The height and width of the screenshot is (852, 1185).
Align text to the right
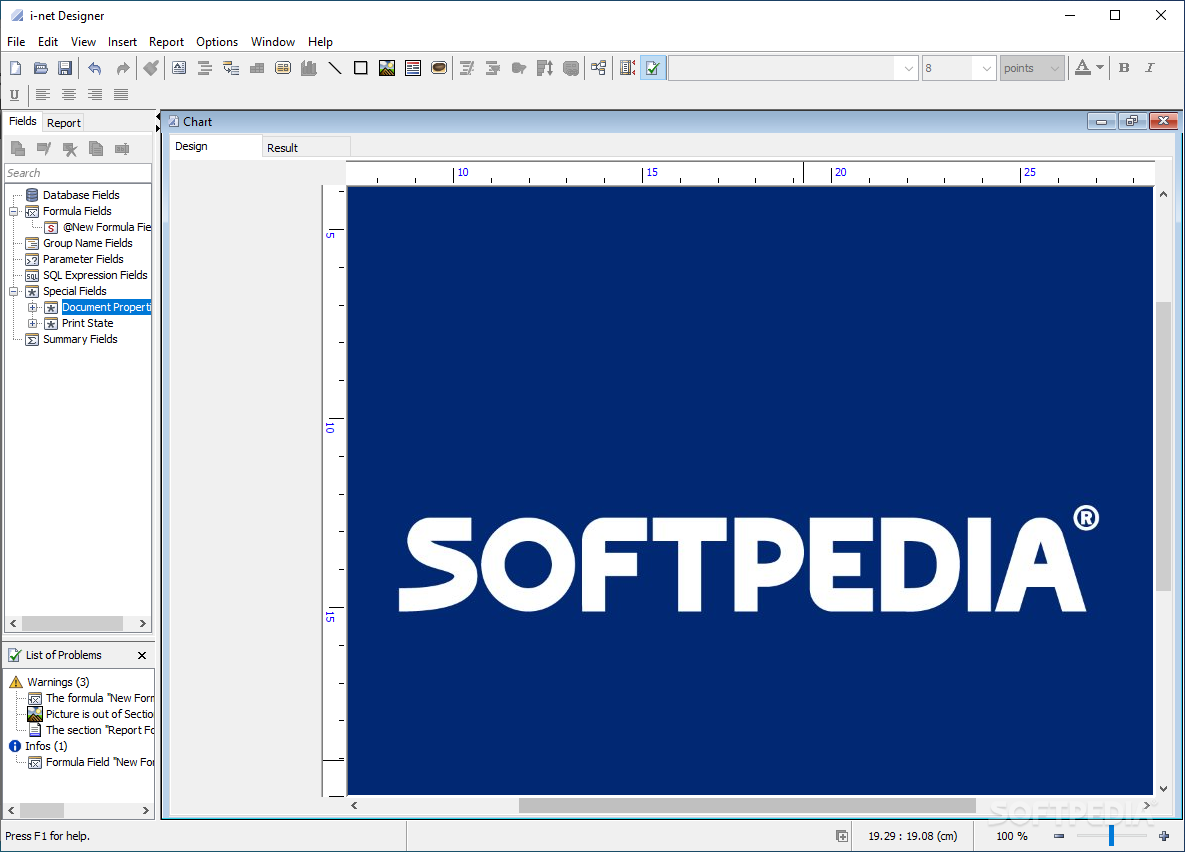(94, 94)
